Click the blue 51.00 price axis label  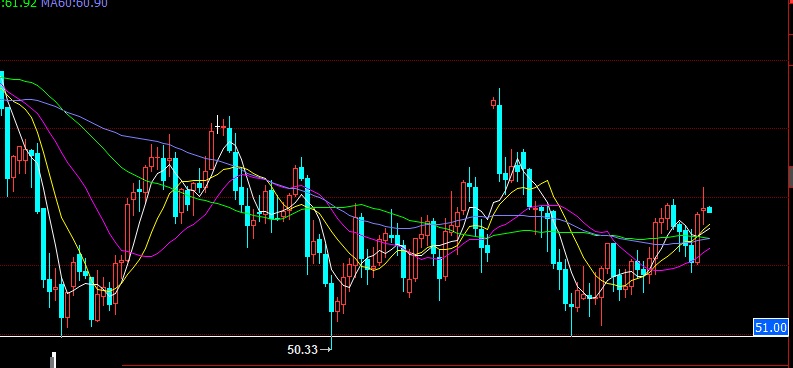771,328
